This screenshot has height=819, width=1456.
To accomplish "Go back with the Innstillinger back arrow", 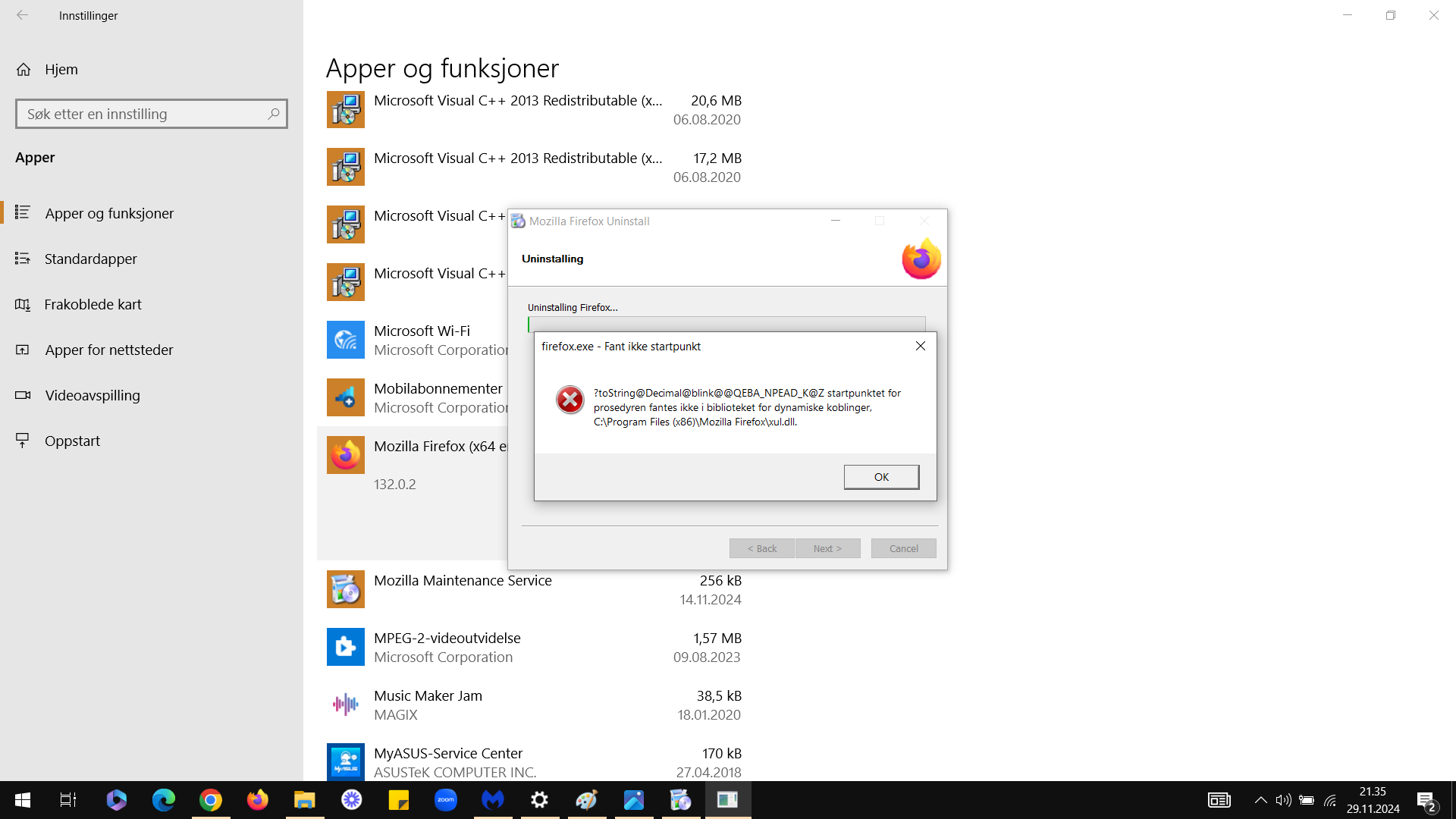I will [x=23, y=15].
